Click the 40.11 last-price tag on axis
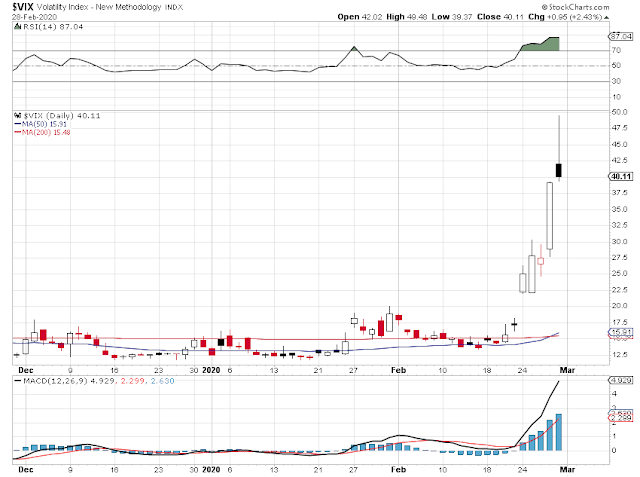Screen dimensions: 640x477 [621, 176]
